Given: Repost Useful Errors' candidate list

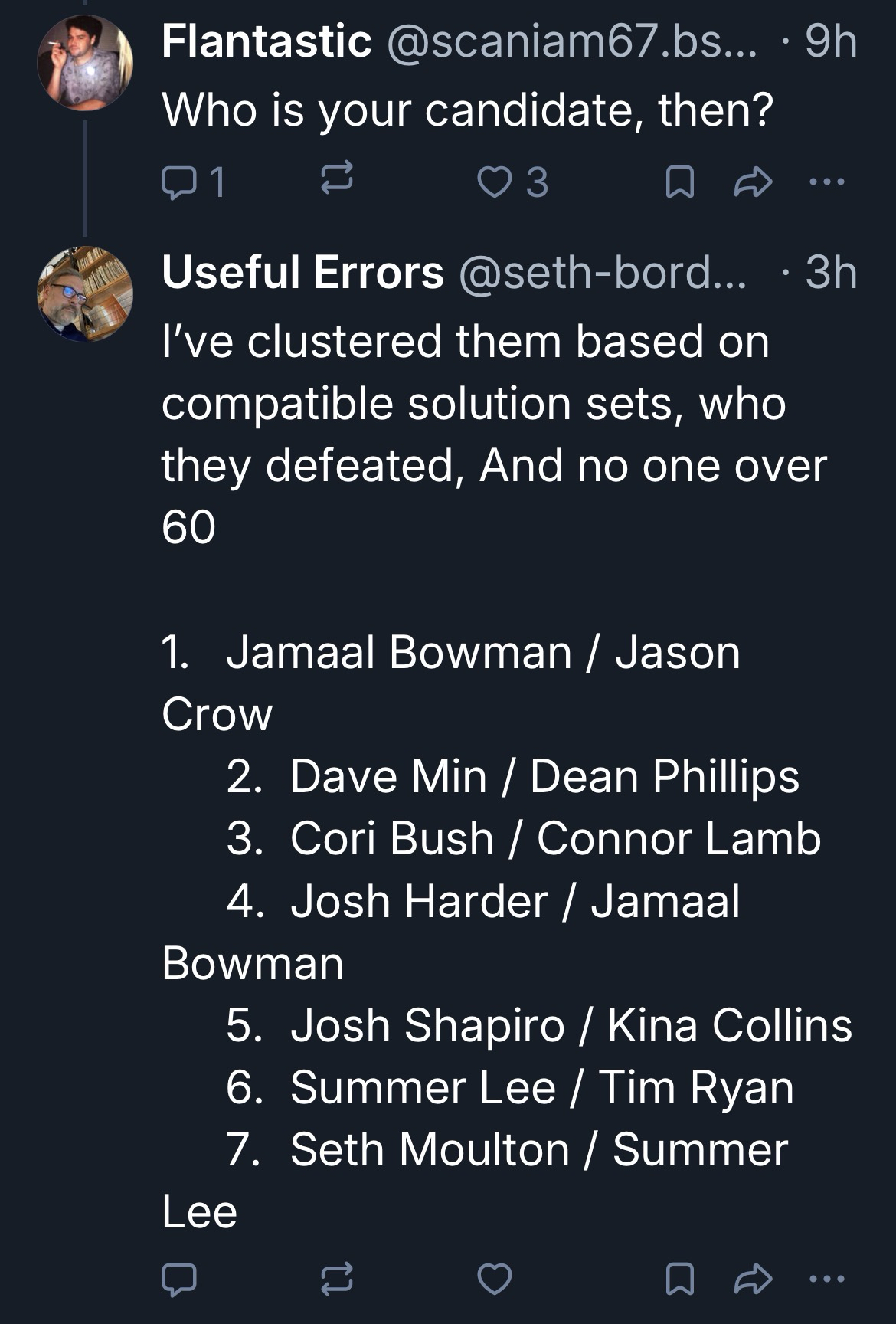Looking at the screenshot, I should click(335, 1279).
